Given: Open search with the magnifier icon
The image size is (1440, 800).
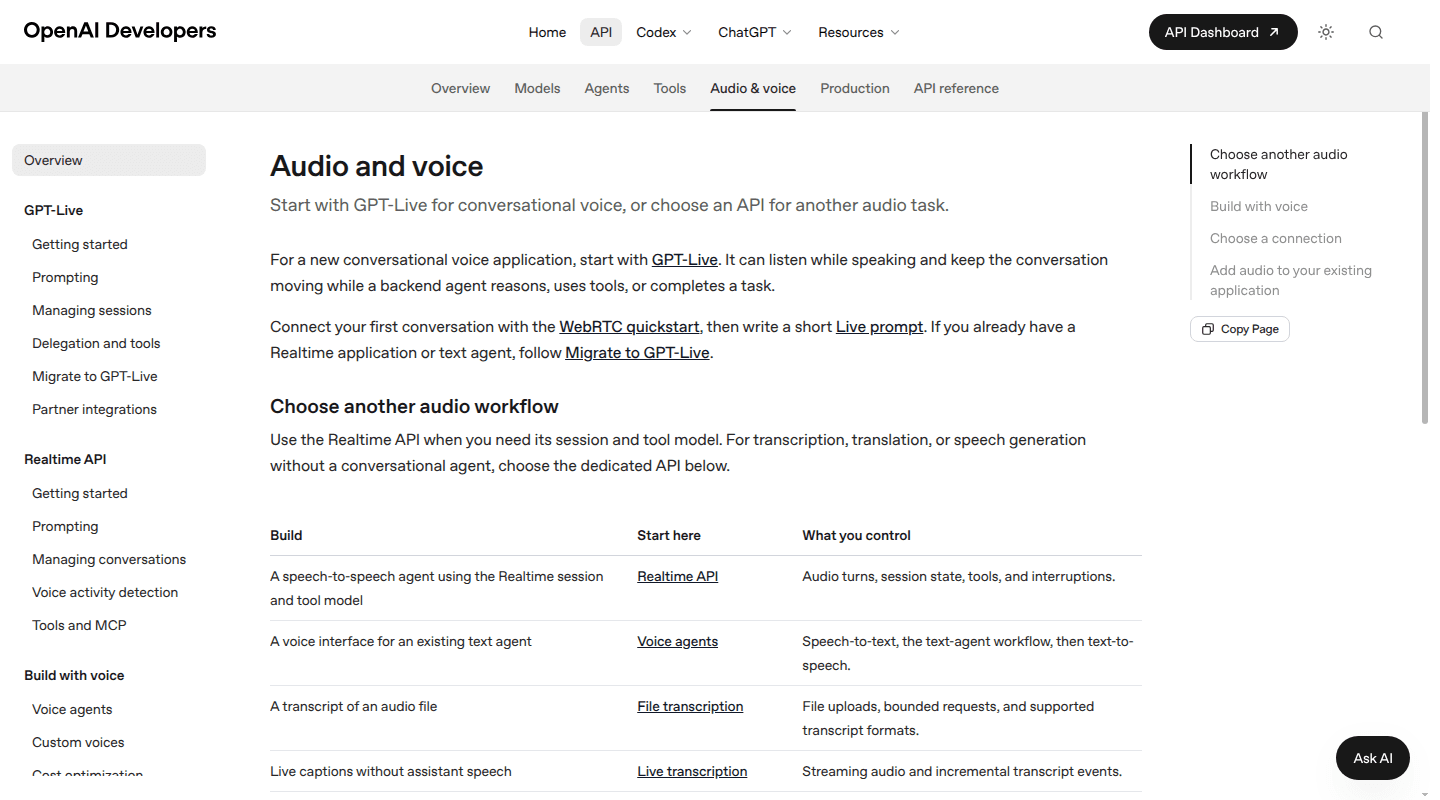Looking at the screenshot, I should pyautogui.click(x=1376, y=32).
